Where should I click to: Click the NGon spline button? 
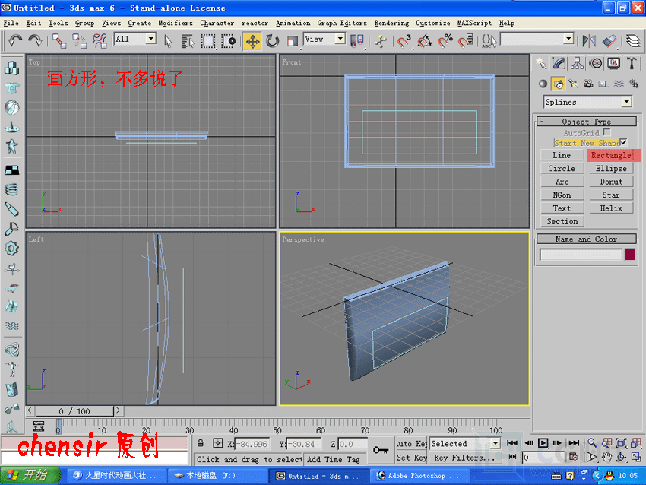(562, 195)
